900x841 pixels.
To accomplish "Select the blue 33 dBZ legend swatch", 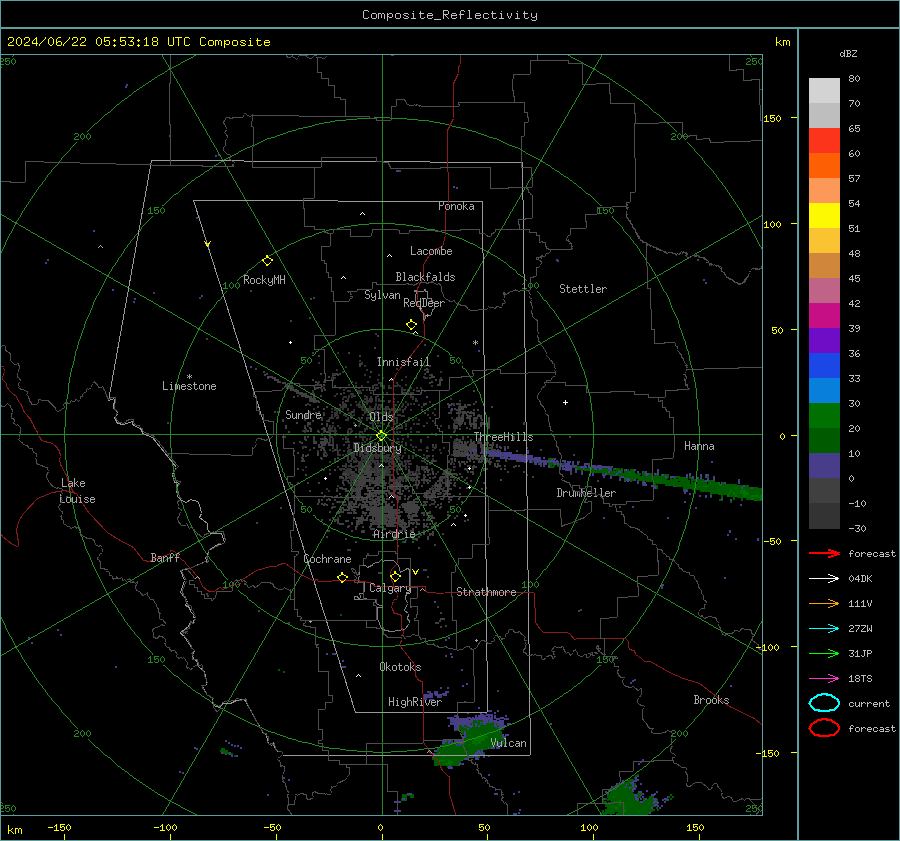I will click(824, 366).
